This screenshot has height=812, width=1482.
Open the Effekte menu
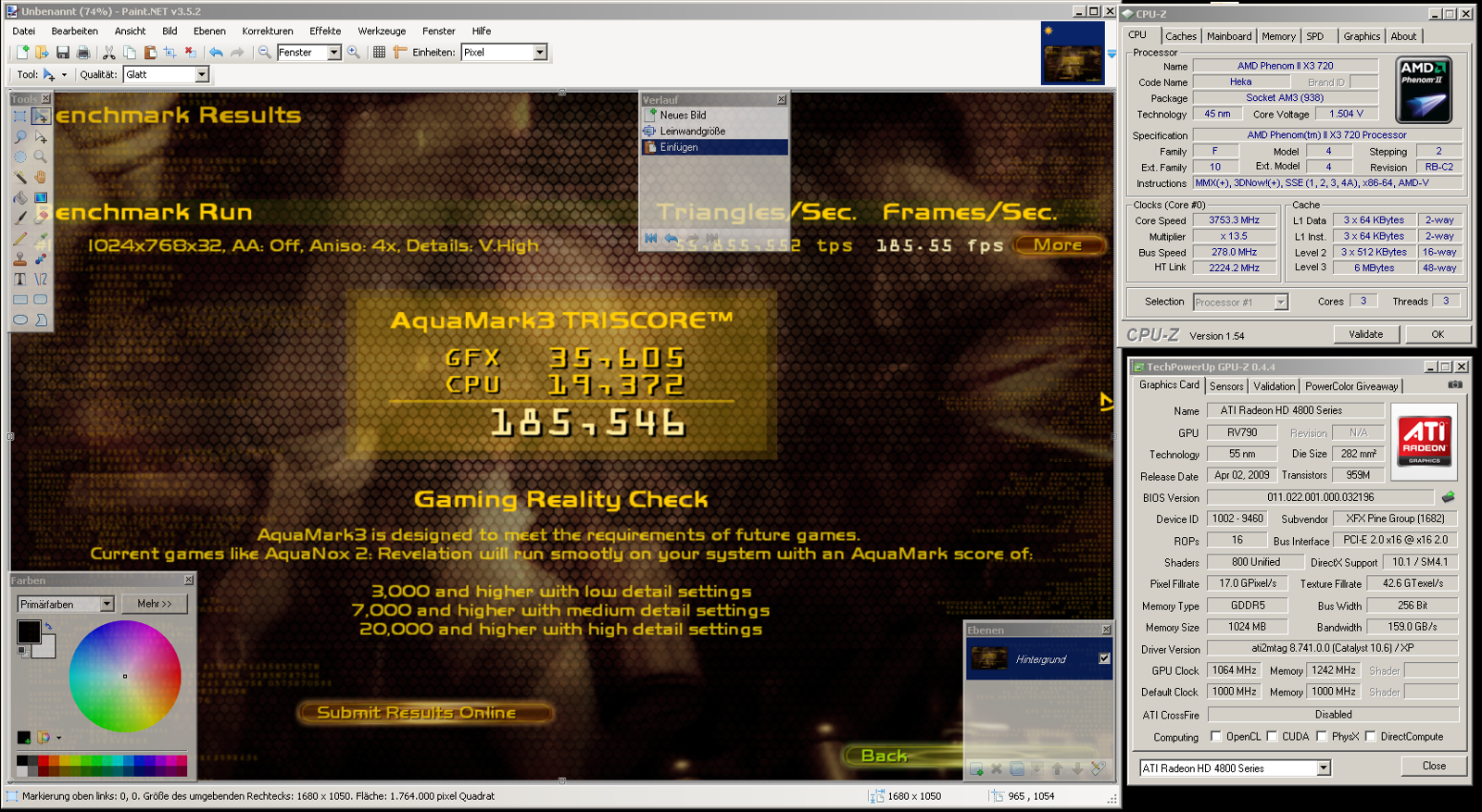point(325,31)
